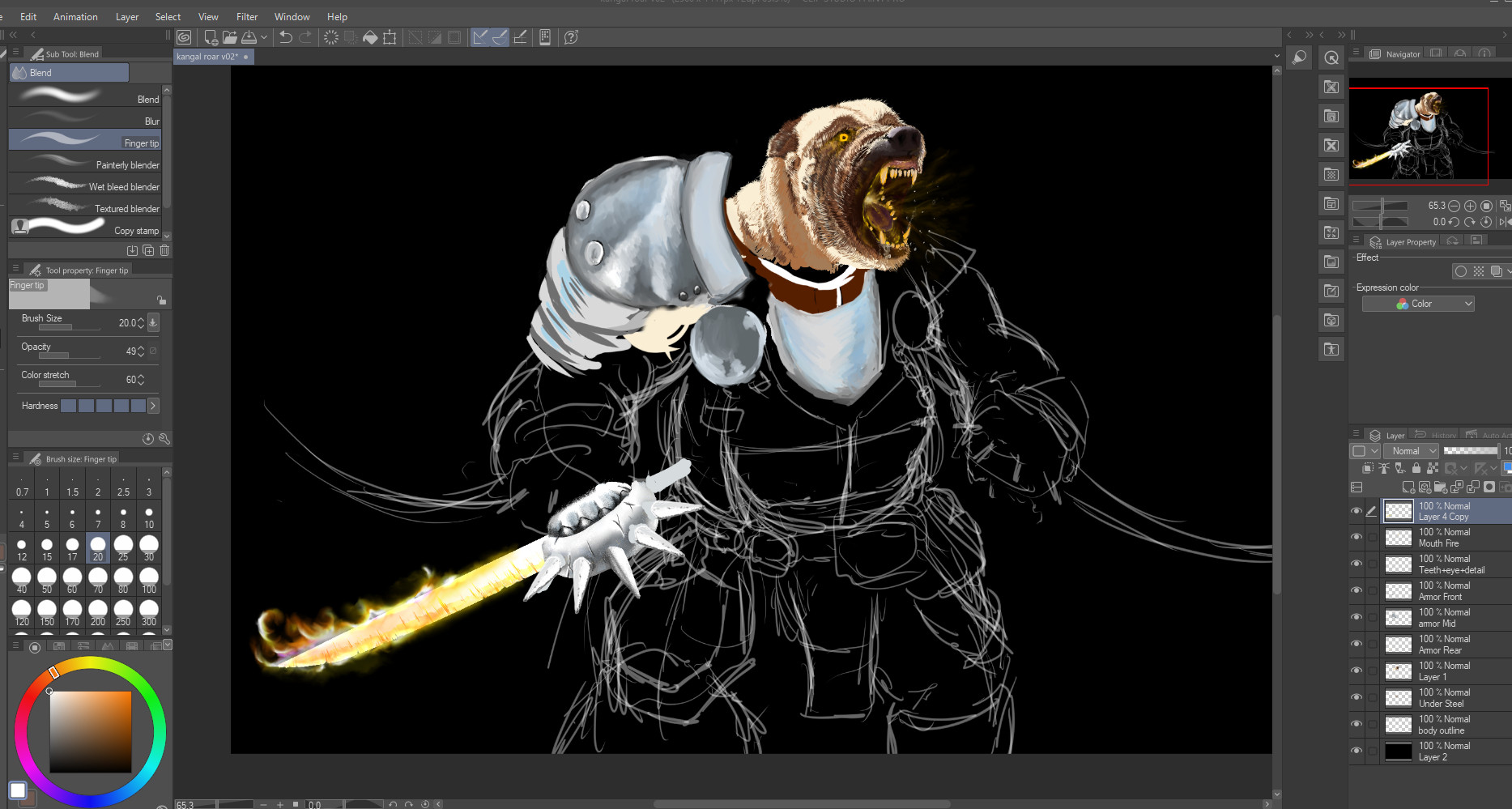Open the Layer menu
1512x809 pixels.
[x=127, y=16]
